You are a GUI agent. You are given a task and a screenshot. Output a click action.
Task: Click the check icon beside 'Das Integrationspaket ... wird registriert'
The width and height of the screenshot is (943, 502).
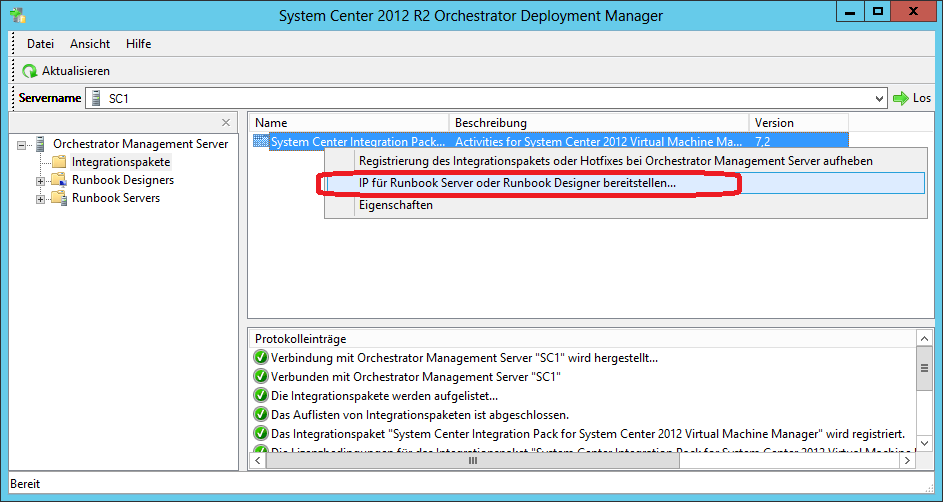(x=260, y=433)
